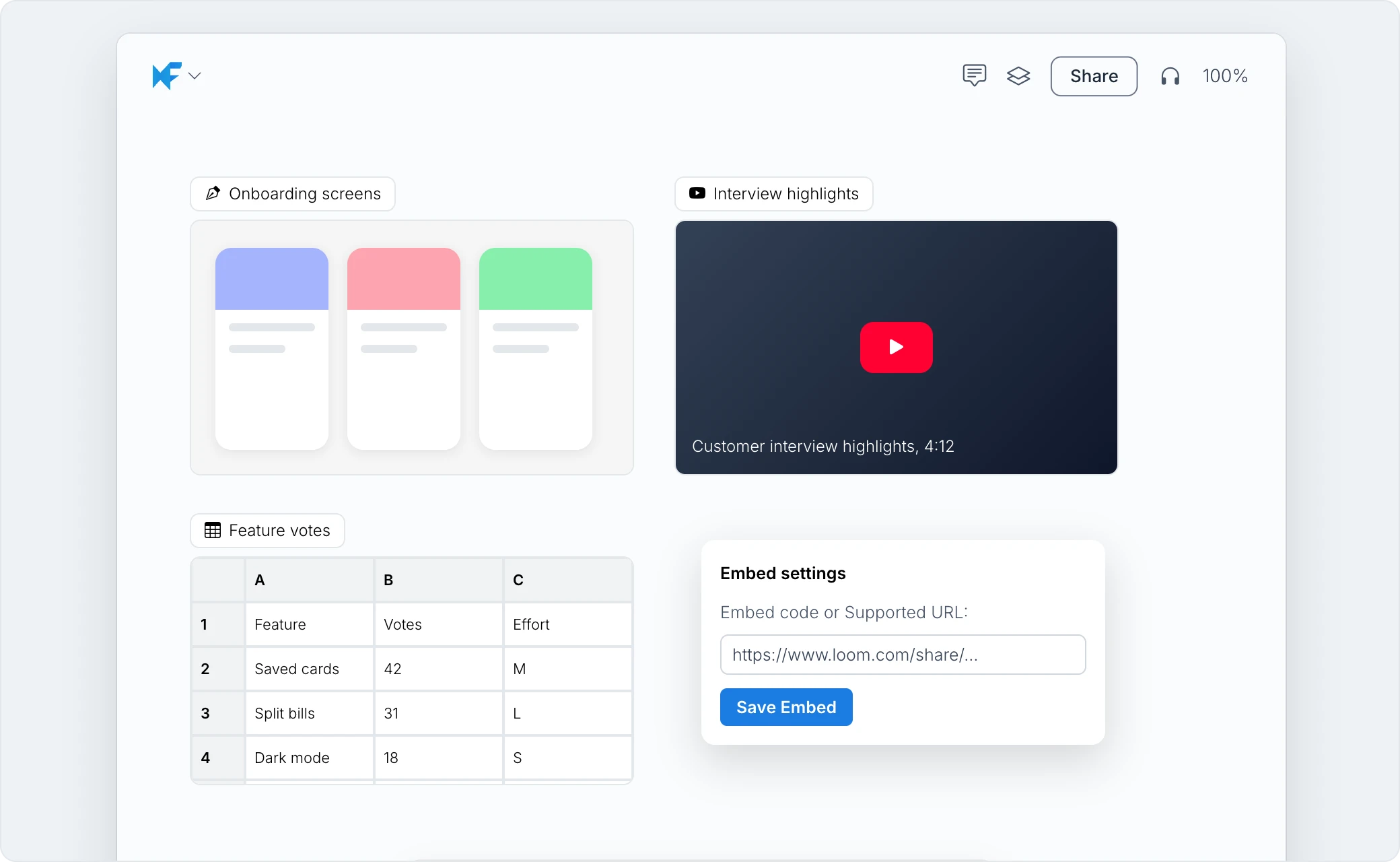Screen dimensions: 1400x862
Task: Click the 'S' effort cell
Action: point(568,758)
